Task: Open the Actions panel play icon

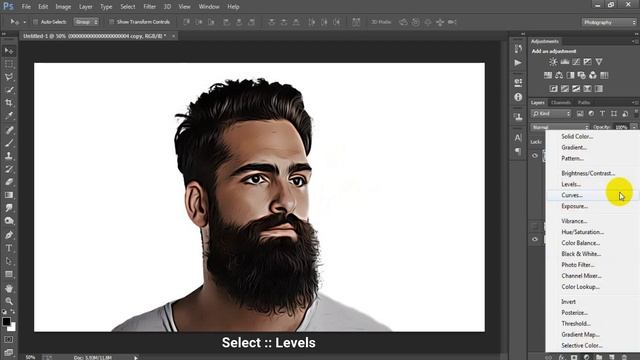Action: click(x=518, y=63)
